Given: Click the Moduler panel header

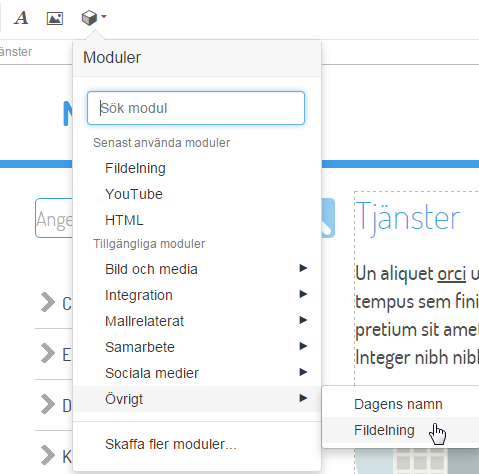Looking at the screenshot, I should 197,58.
